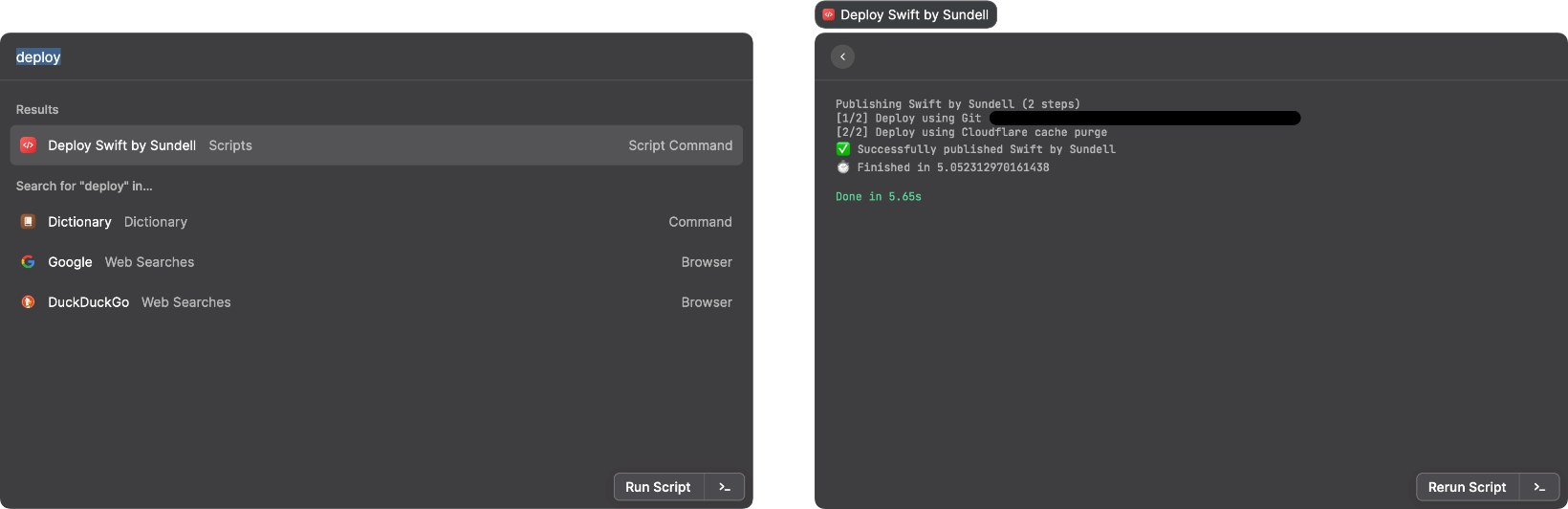Click the "Publishing Swift by Sundell (2 steps)" output line
Viewport: 1568px width, 509px height.
coord(958,104)
